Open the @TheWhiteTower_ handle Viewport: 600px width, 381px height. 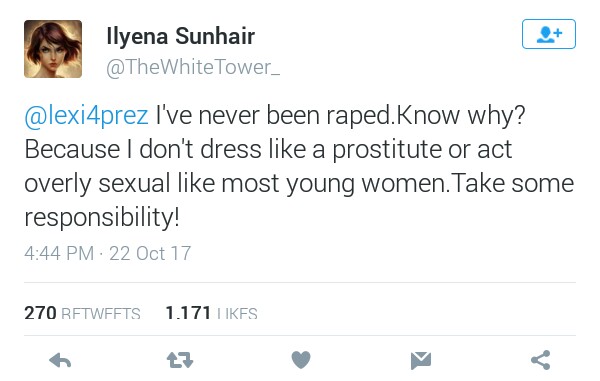pyautogui.click(x=193, y=67)
